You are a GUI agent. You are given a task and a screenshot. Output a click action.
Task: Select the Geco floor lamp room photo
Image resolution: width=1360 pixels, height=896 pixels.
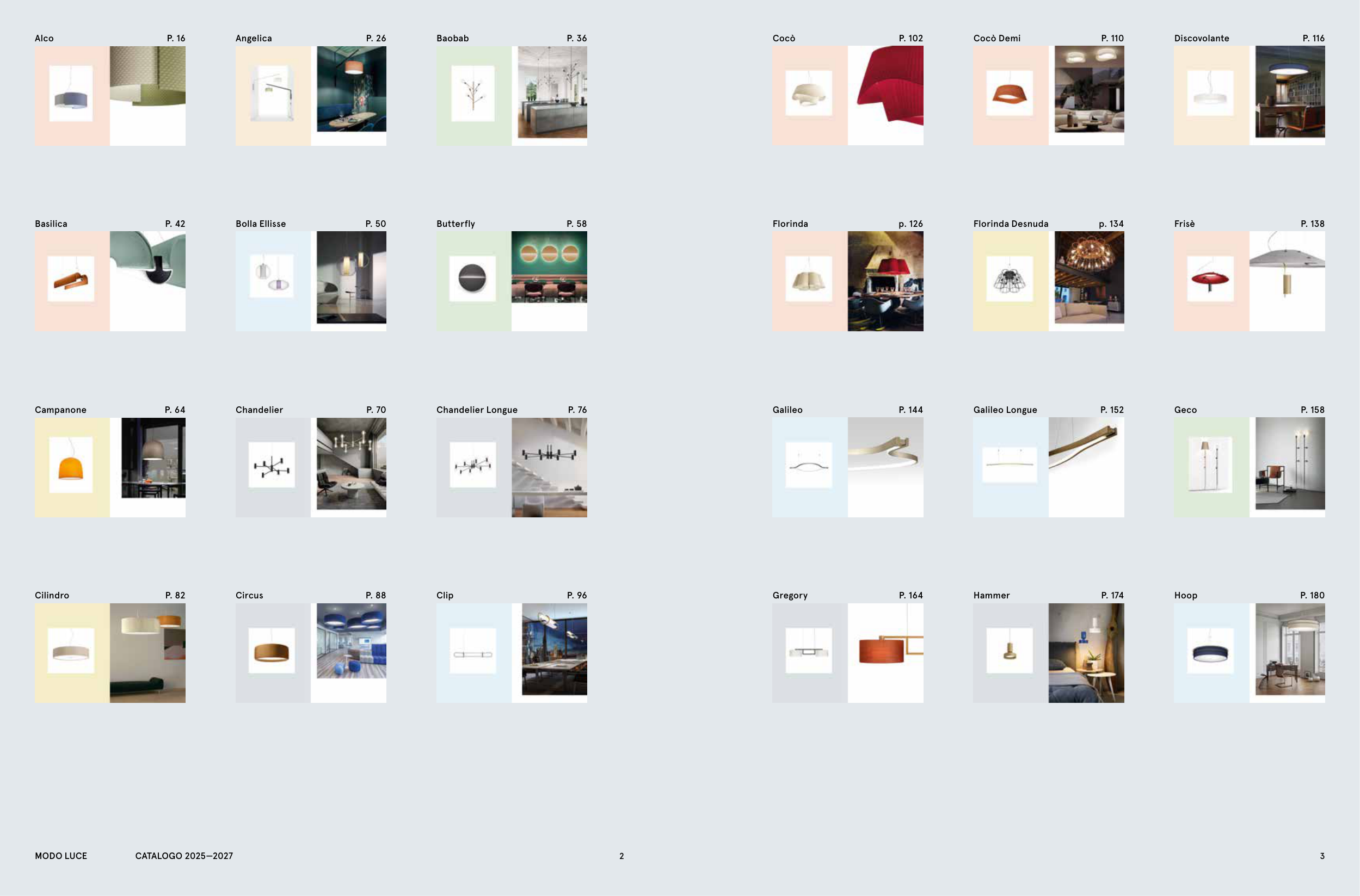tap(1290, 464)
